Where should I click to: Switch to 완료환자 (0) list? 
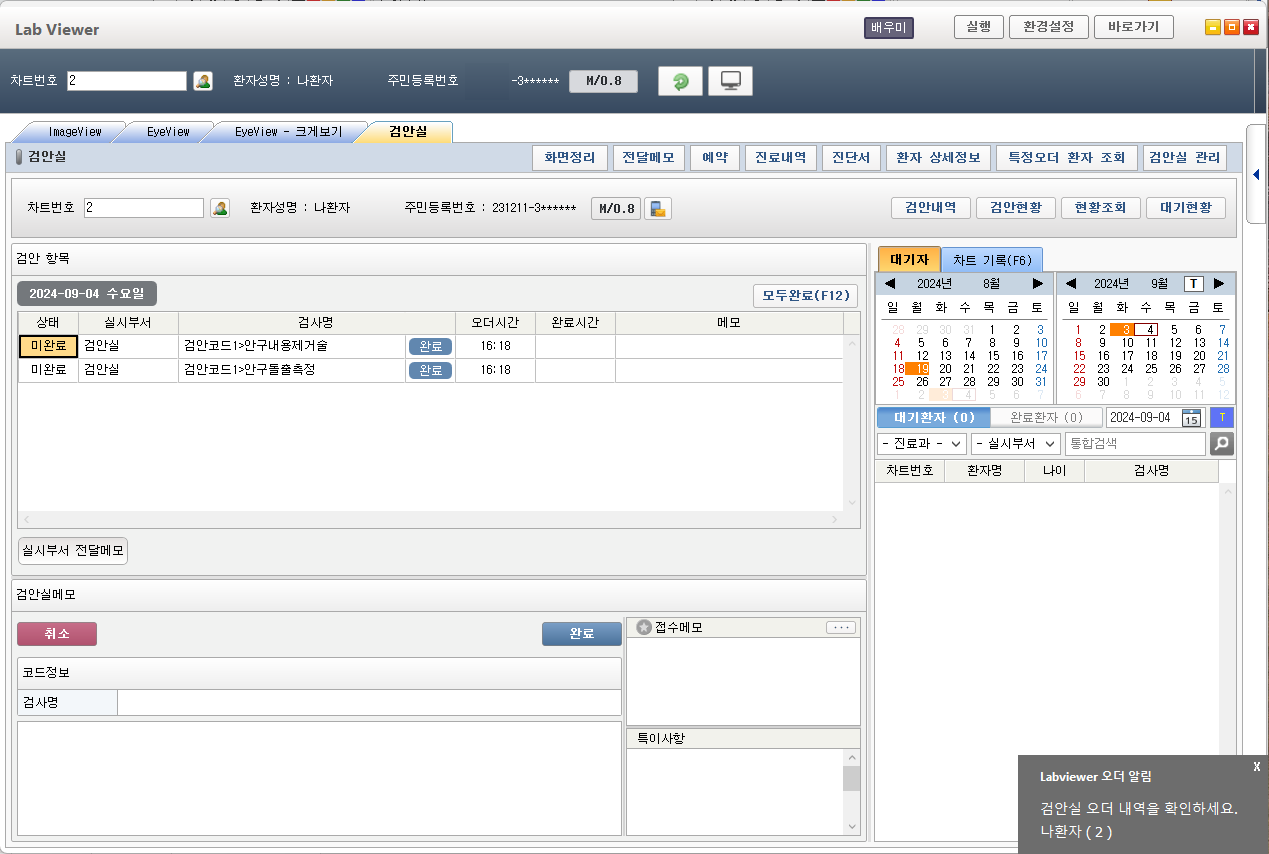[1046, 417]
